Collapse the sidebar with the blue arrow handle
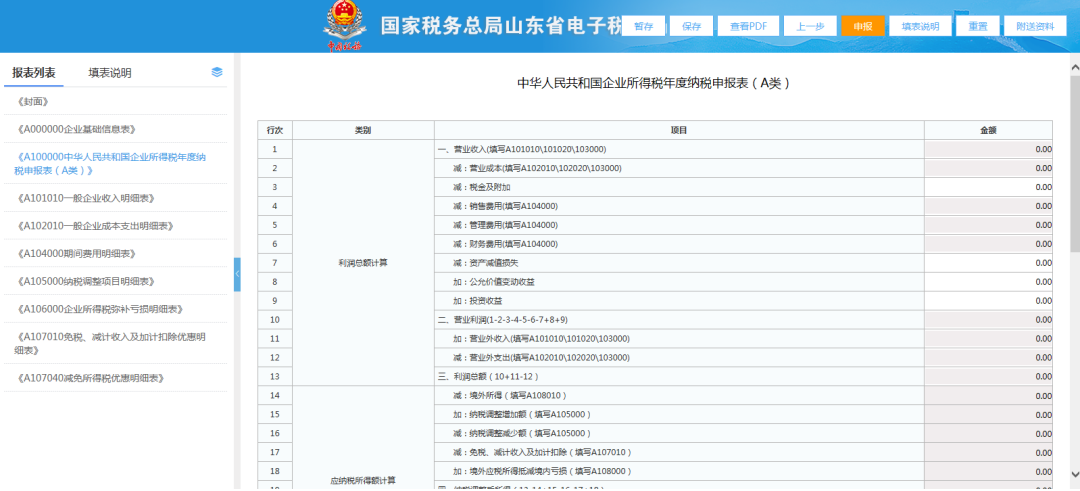 tap(238, 274)
